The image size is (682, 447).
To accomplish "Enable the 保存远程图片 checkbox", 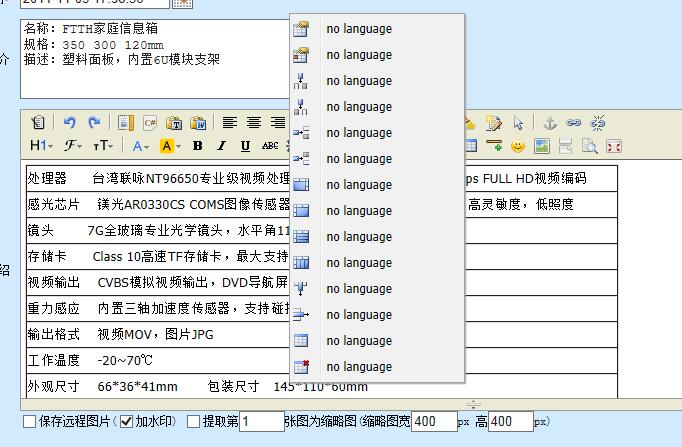I will [29, 422].
